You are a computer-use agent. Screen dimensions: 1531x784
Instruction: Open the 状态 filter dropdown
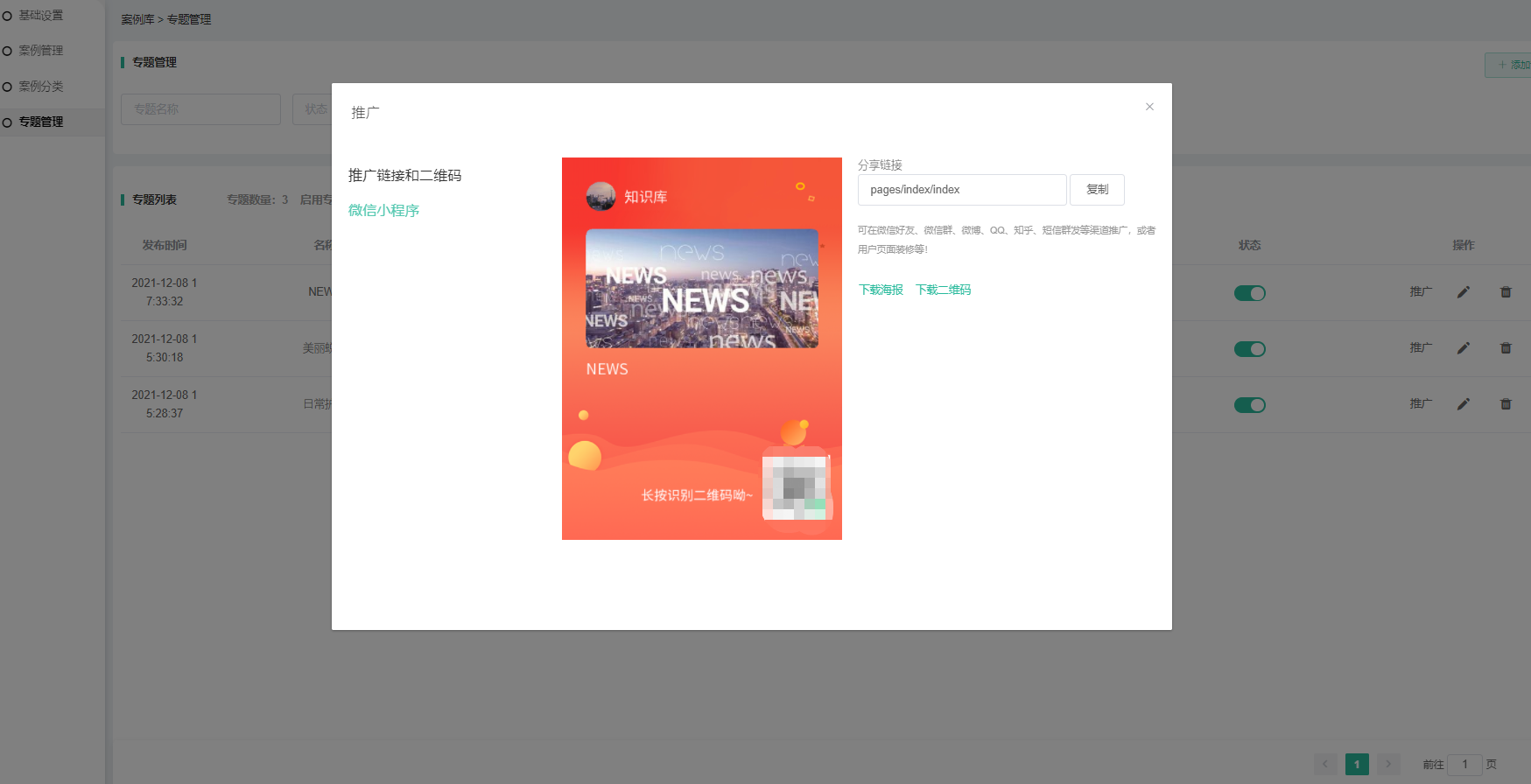point(313,109)
